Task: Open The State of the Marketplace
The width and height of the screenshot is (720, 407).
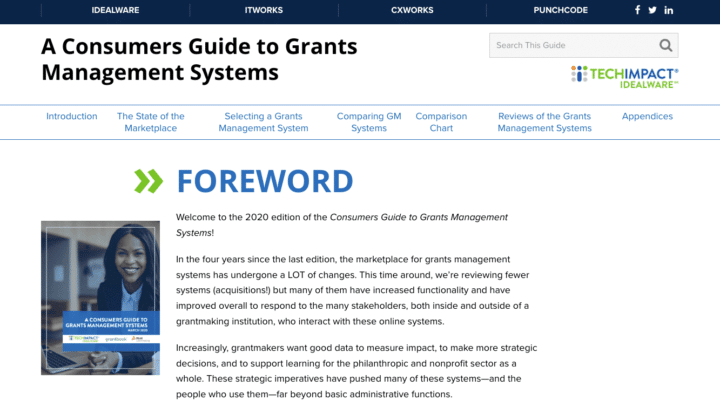Action: (x=151, y=122)
